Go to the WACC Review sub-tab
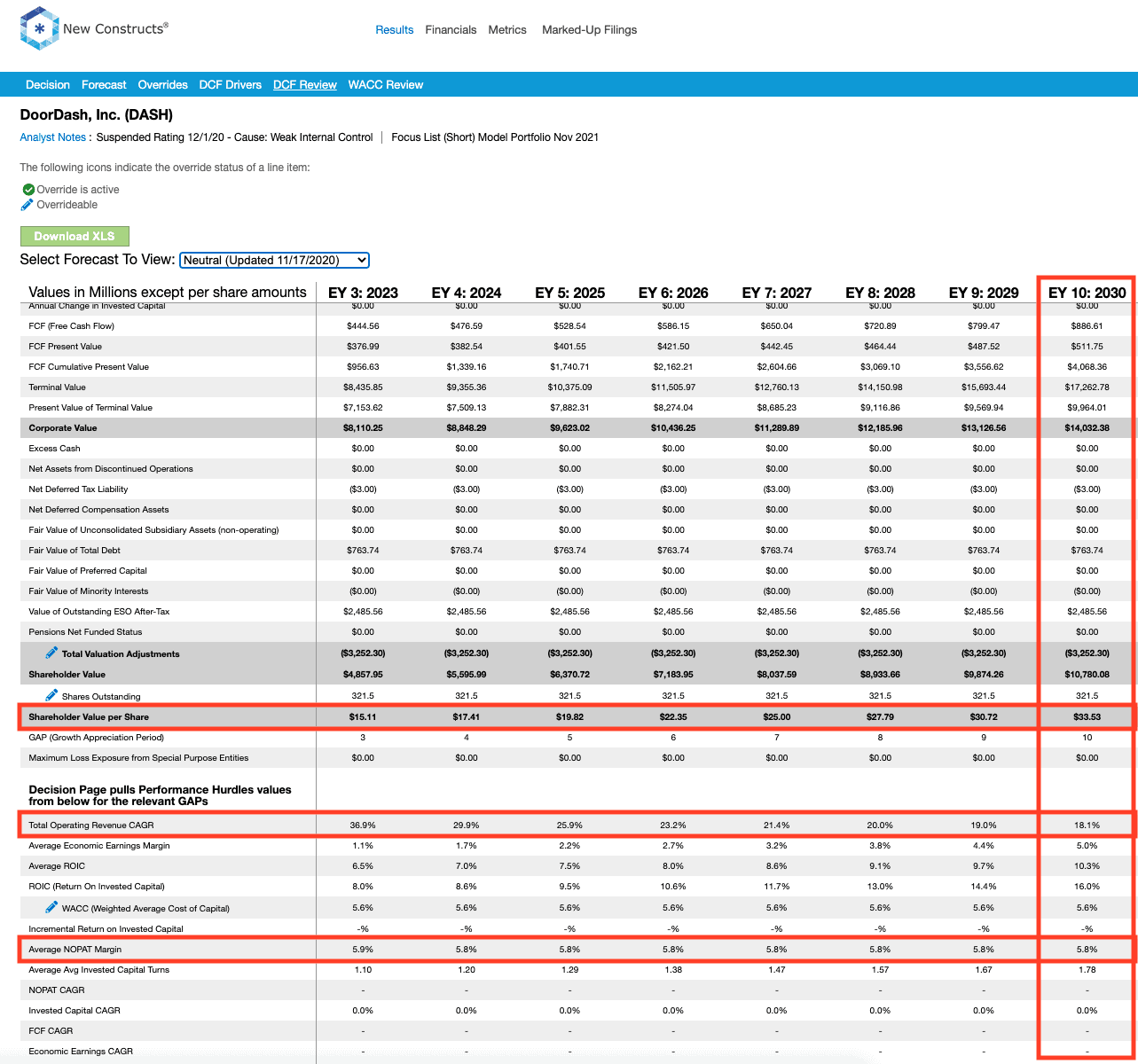The image size is (1138, 1064). (x=386, y=85)
